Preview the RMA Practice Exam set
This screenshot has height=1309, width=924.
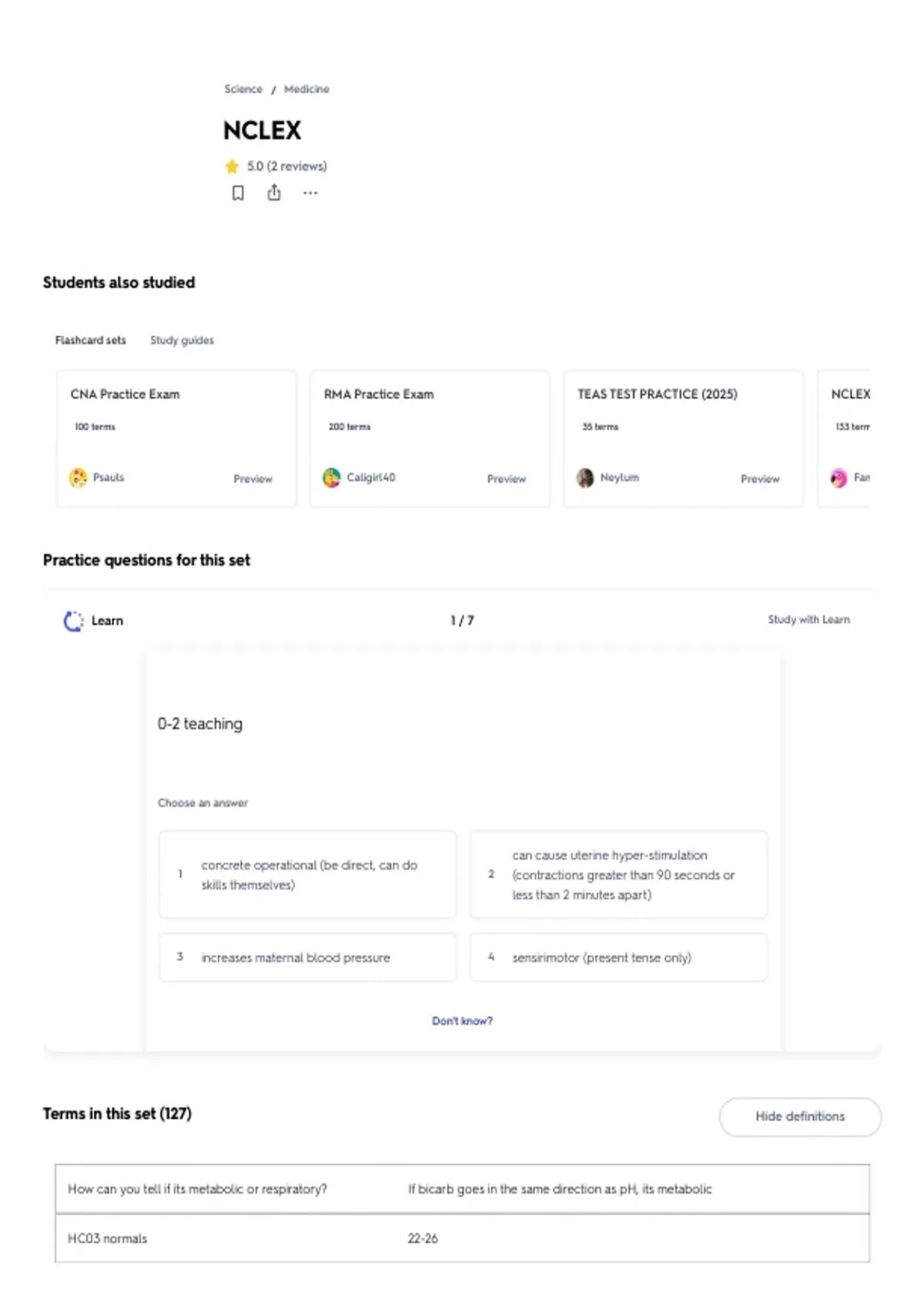(x=506, y=478)
